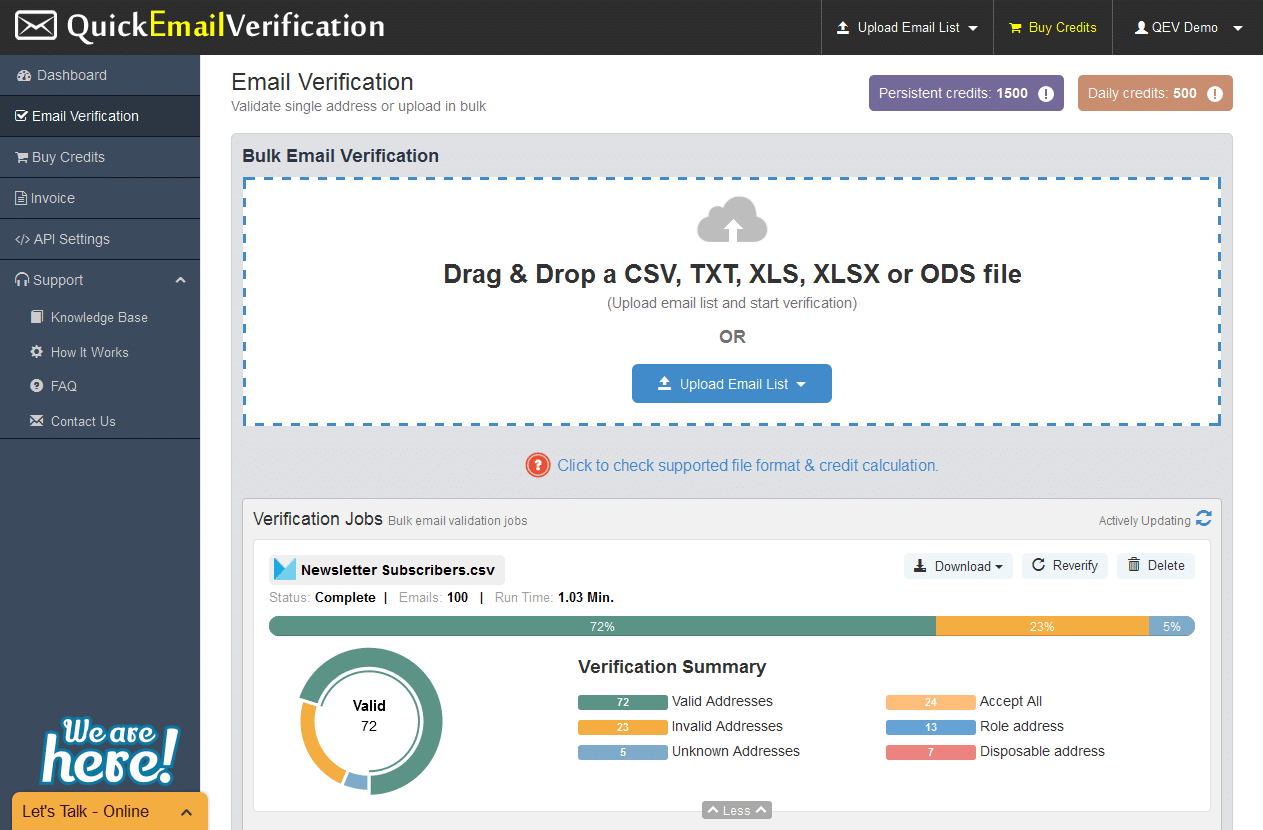
Task: Open the Invoice sidebar page
Action: click(100, 198)
